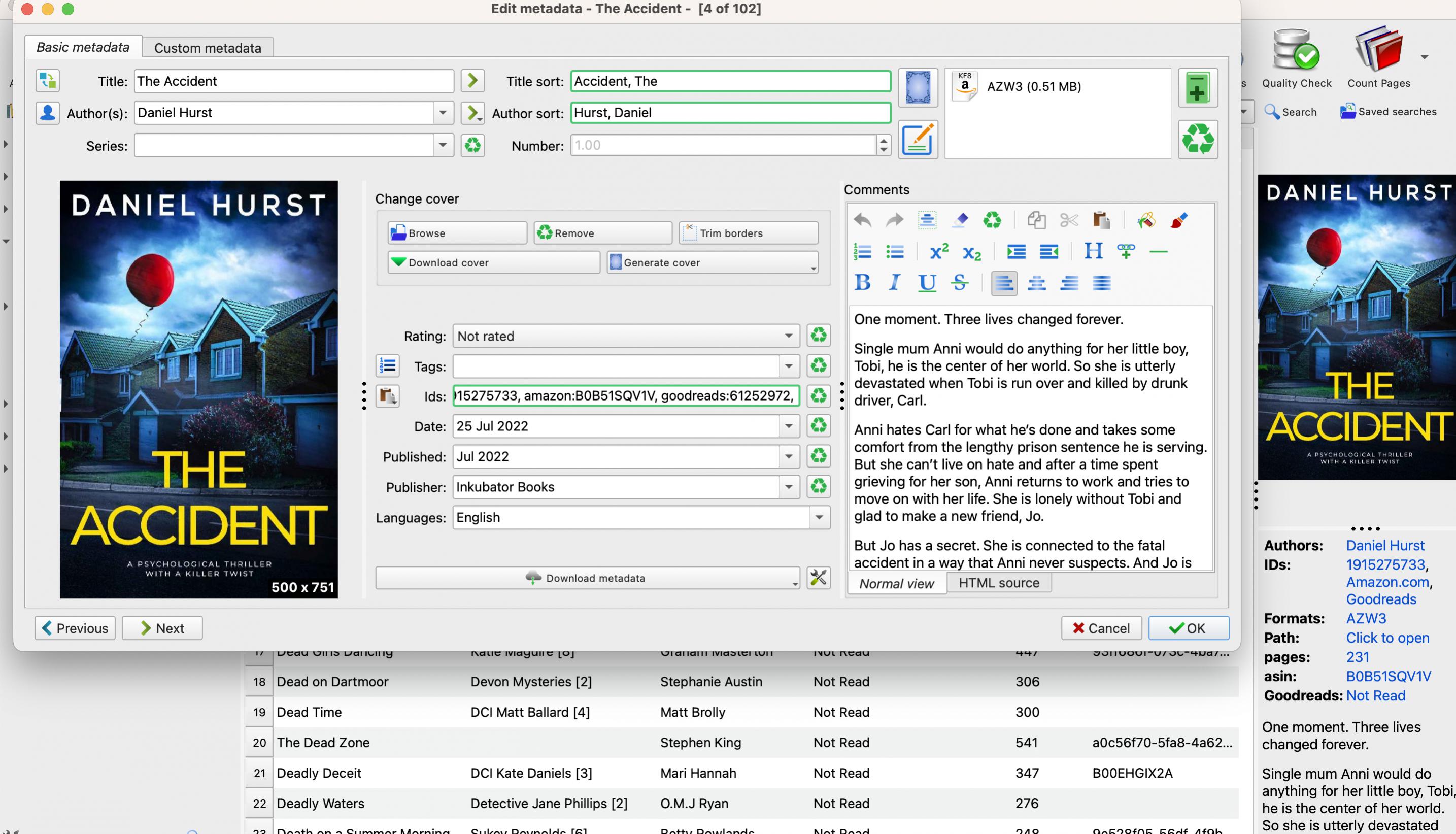Image resolution: width=1456 pixels, height=834 pixels.
Task: Toggle bold formatting in comments
Action: coord(862,282)
